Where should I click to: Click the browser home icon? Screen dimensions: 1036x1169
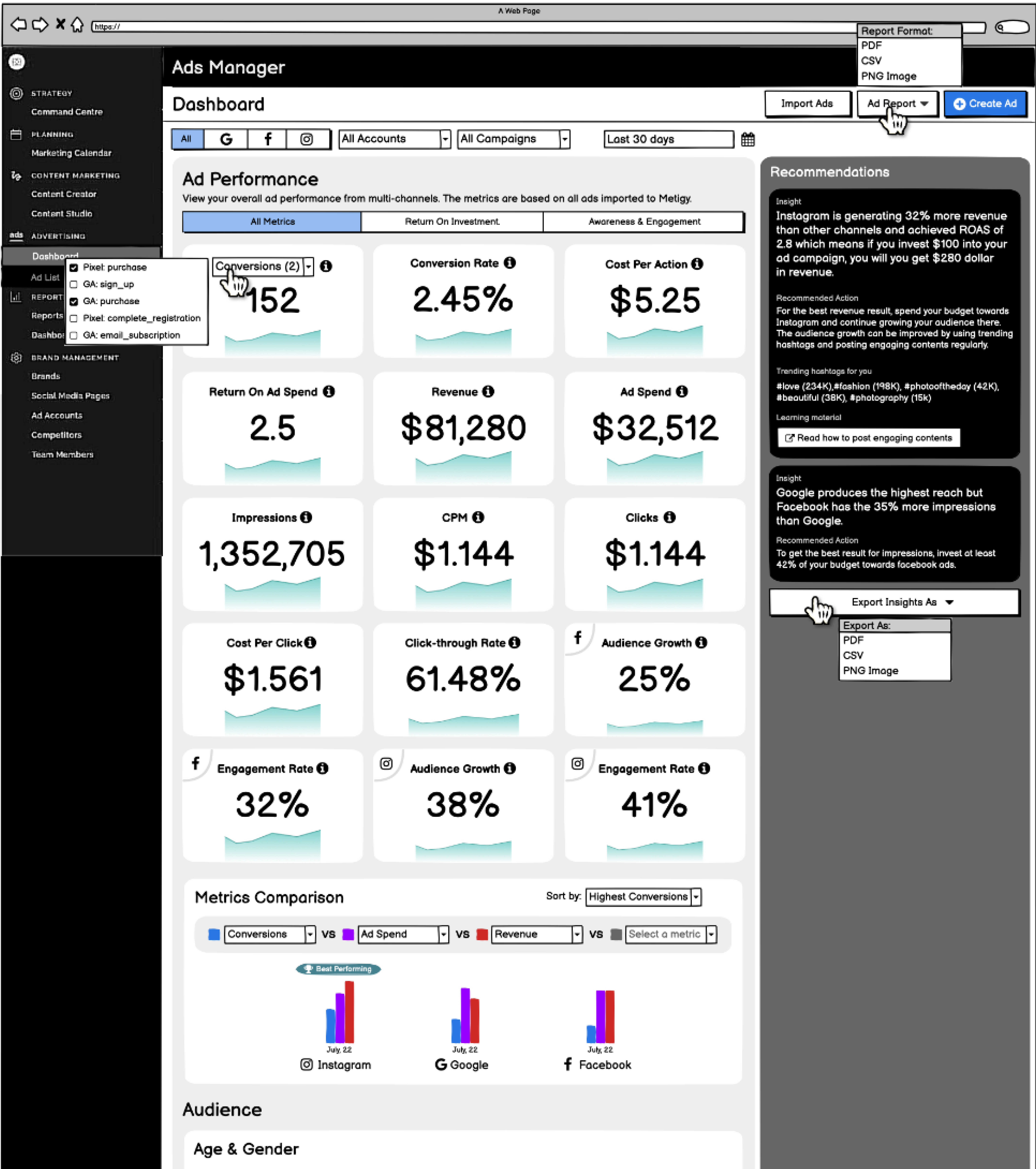coord(77,25)
